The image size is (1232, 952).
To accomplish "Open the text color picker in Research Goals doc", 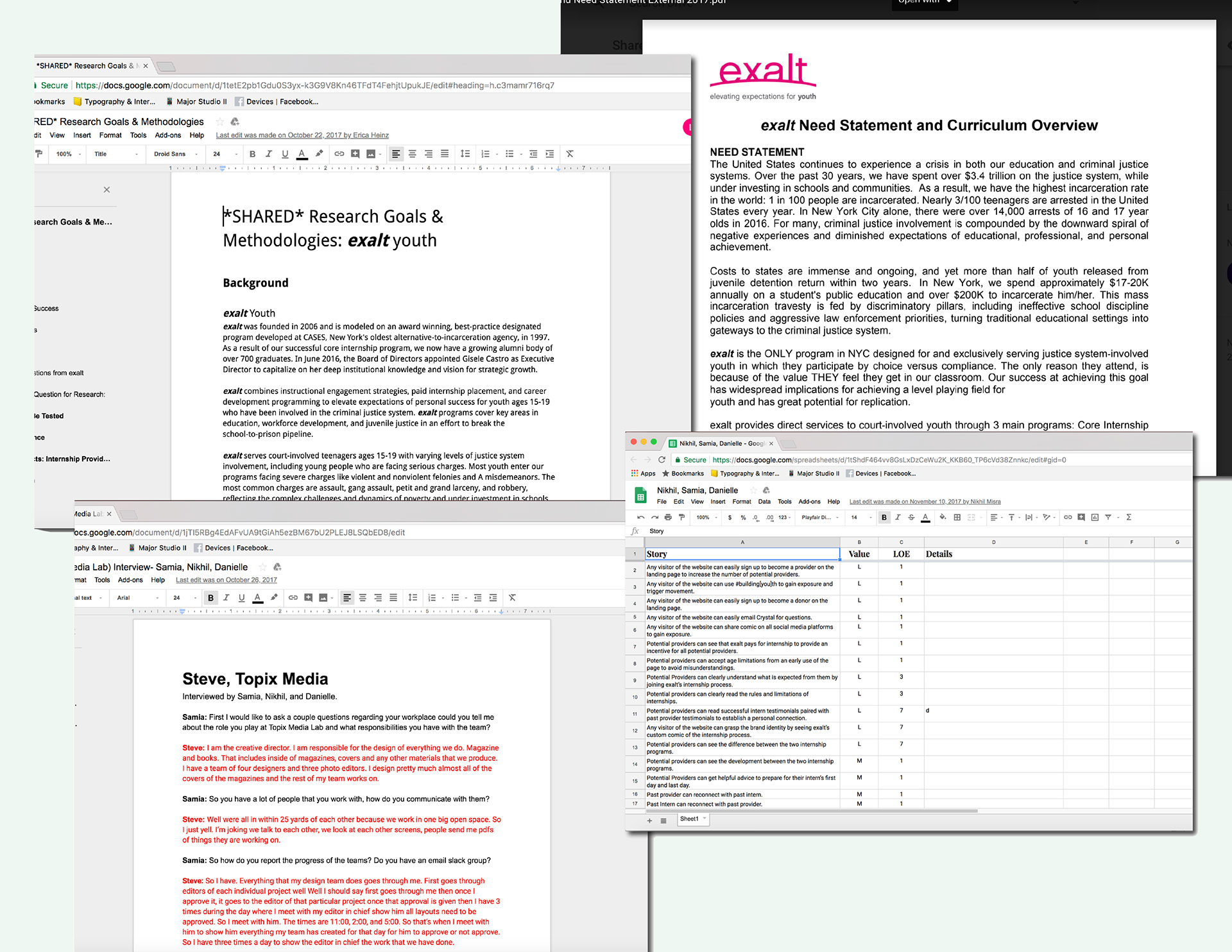I will [x=302, y=154].
